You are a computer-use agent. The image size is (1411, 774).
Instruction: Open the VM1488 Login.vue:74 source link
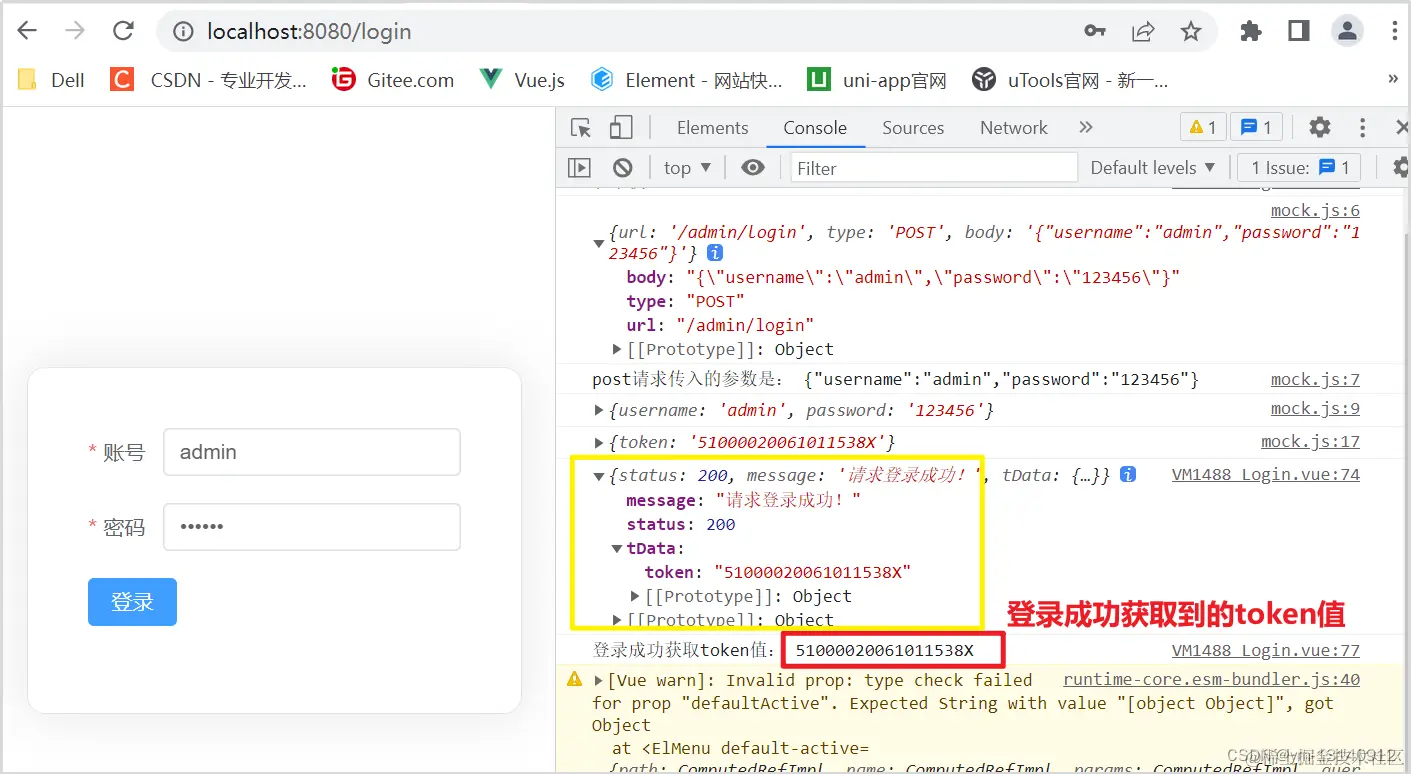[1266, 475]
